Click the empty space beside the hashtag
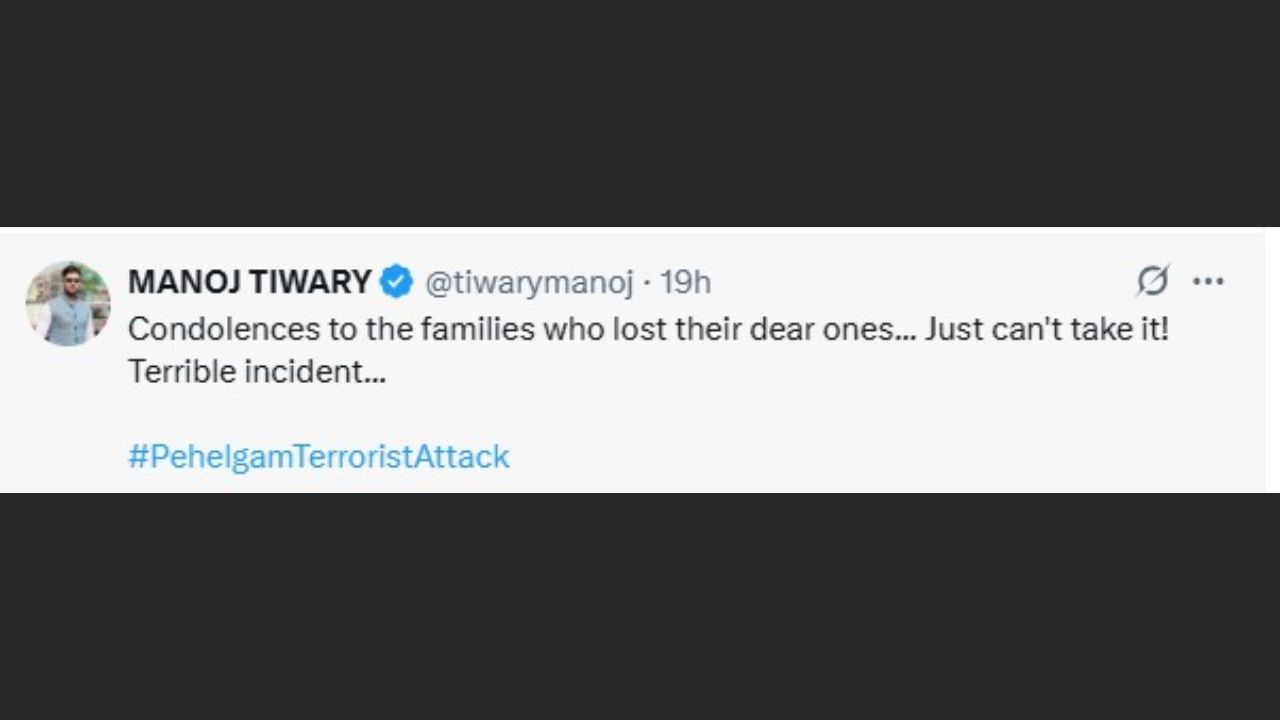The height and width of the screenshot is (720, 1280). click(x=850, y=457)
